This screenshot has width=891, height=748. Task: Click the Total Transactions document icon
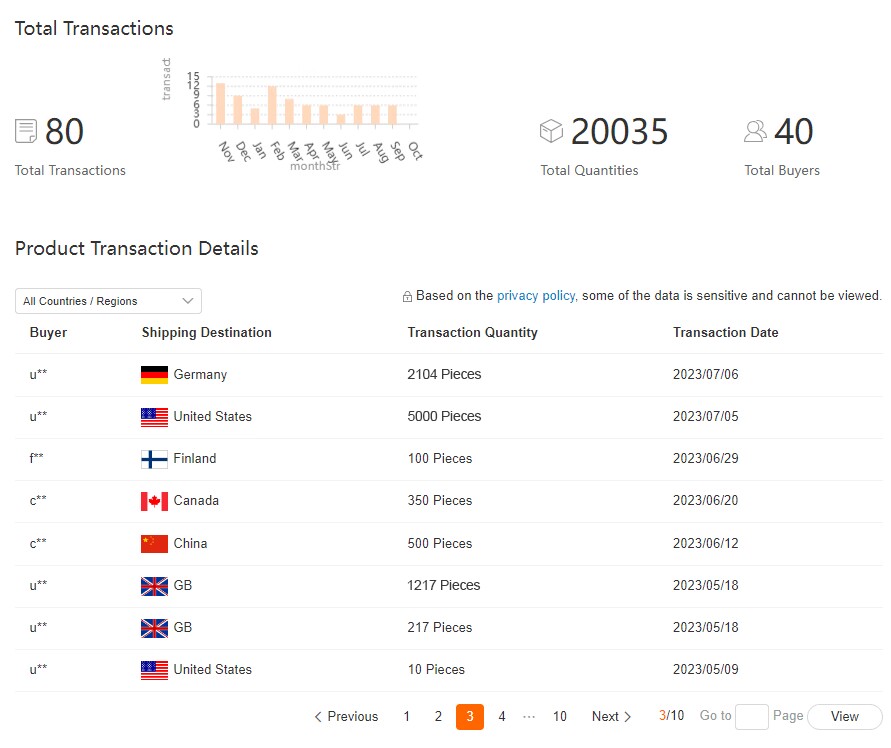coord(26,131)
